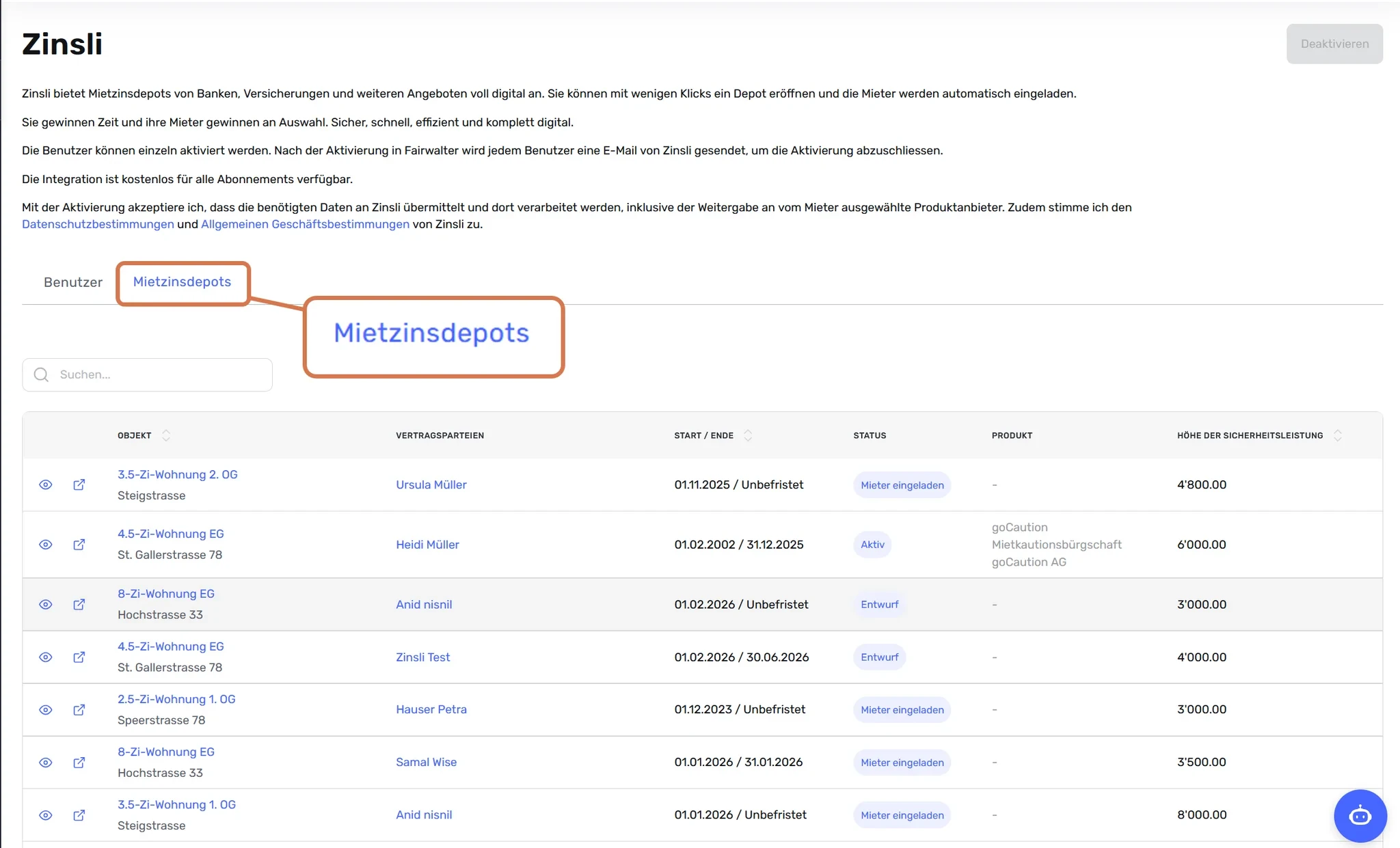Open the Datenschutzbestimmungen link
The image size is (1400, 848).
[98, 224]
